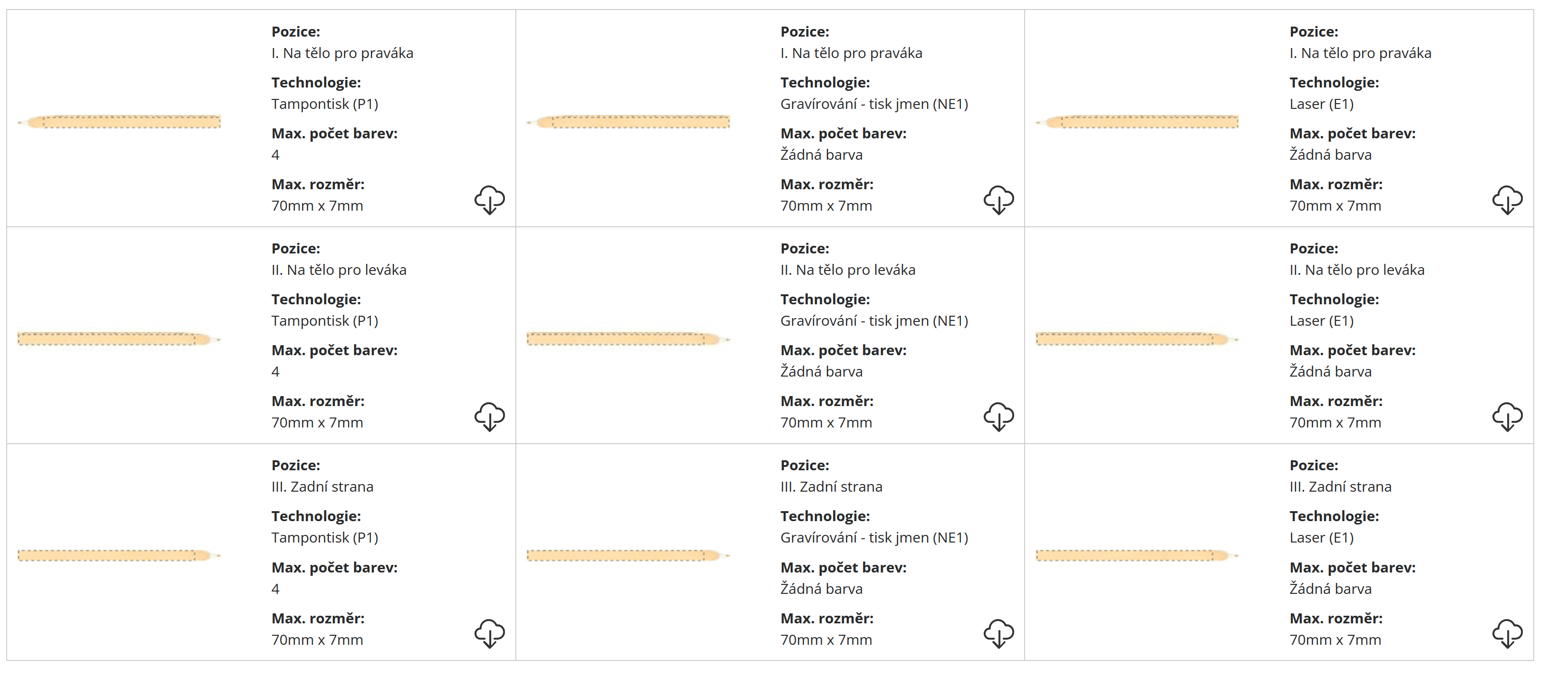Click Laser (E1) text under II. Na tělo pro leváka

coord(1321,321)
